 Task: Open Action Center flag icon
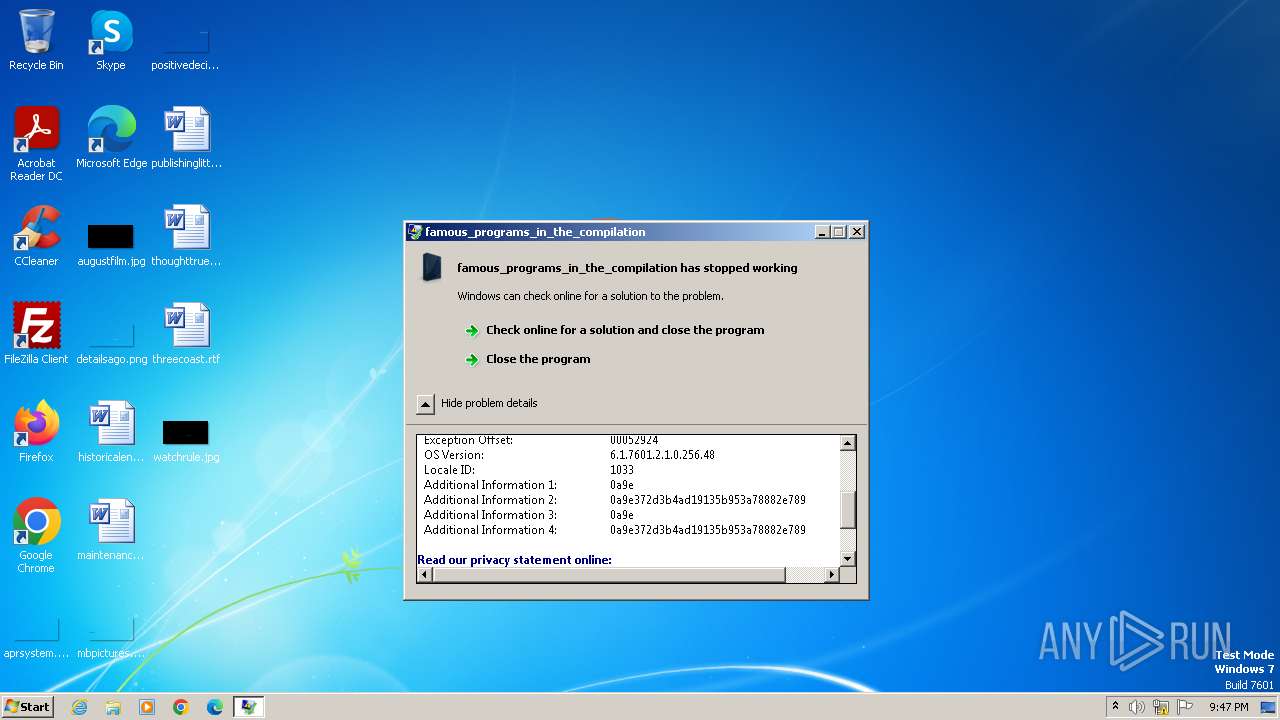point(1185,707)
